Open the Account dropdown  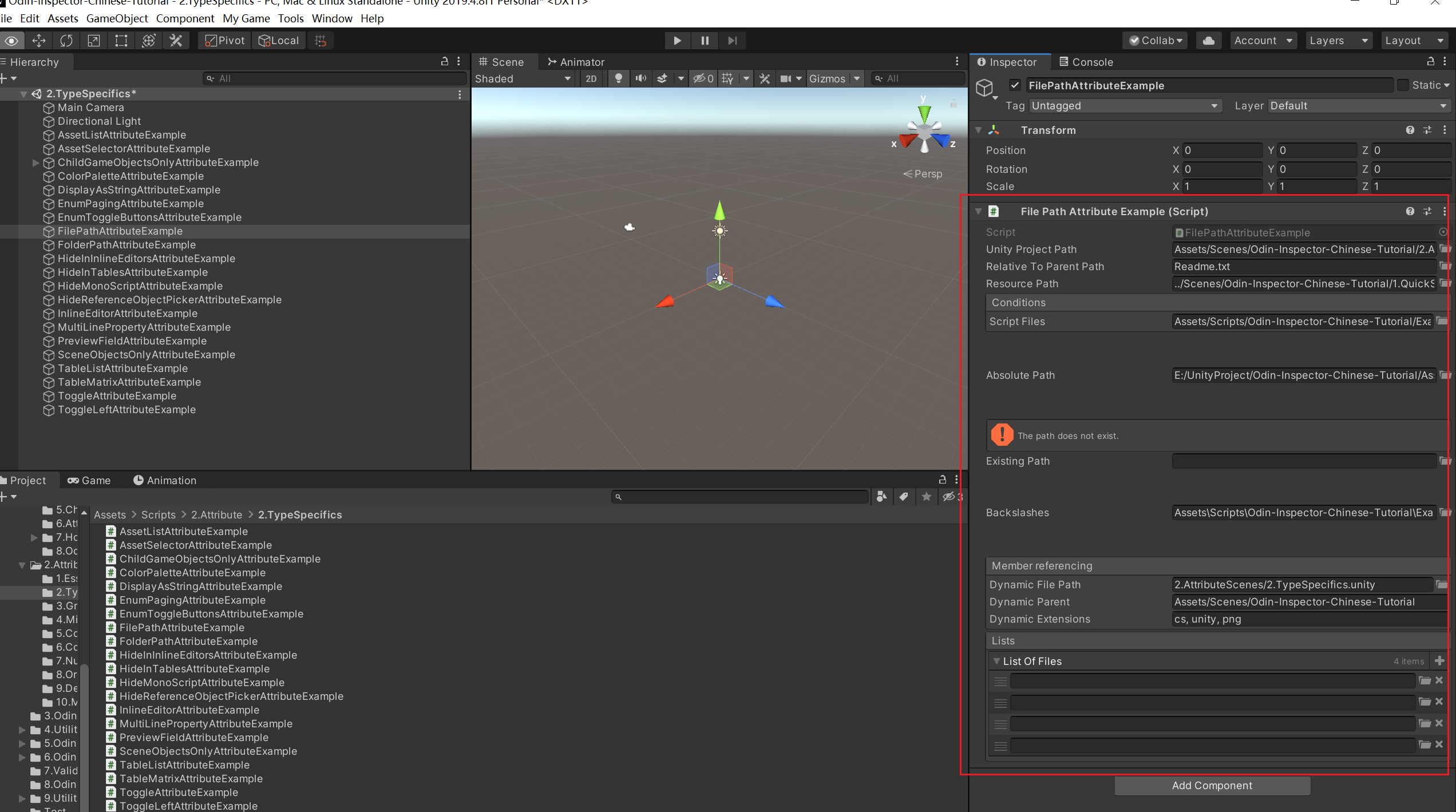pyautogui.click(x=1263, y=41)
